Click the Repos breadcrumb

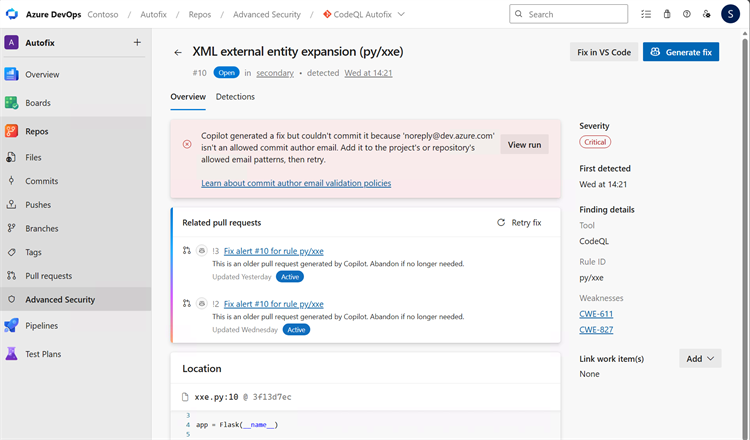tap(199, 14)
